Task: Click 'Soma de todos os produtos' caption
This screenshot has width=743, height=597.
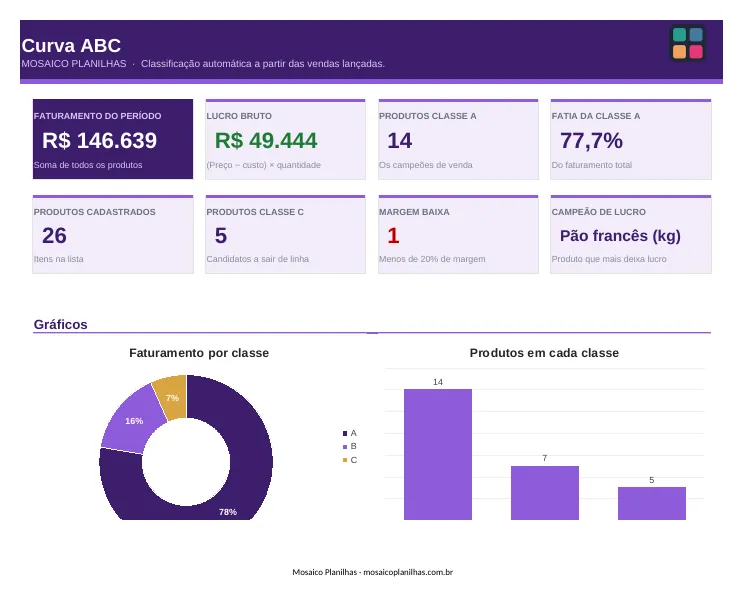Action: pyautogui.click(x=88, y=165)
